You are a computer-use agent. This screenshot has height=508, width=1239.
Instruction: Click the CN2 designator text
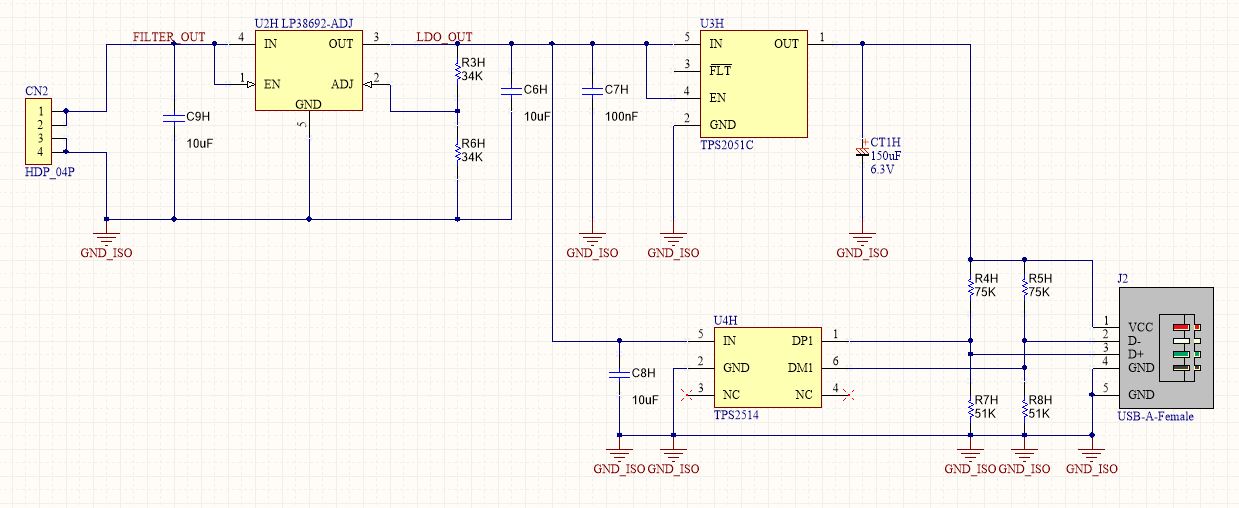[x=36, y=91]
